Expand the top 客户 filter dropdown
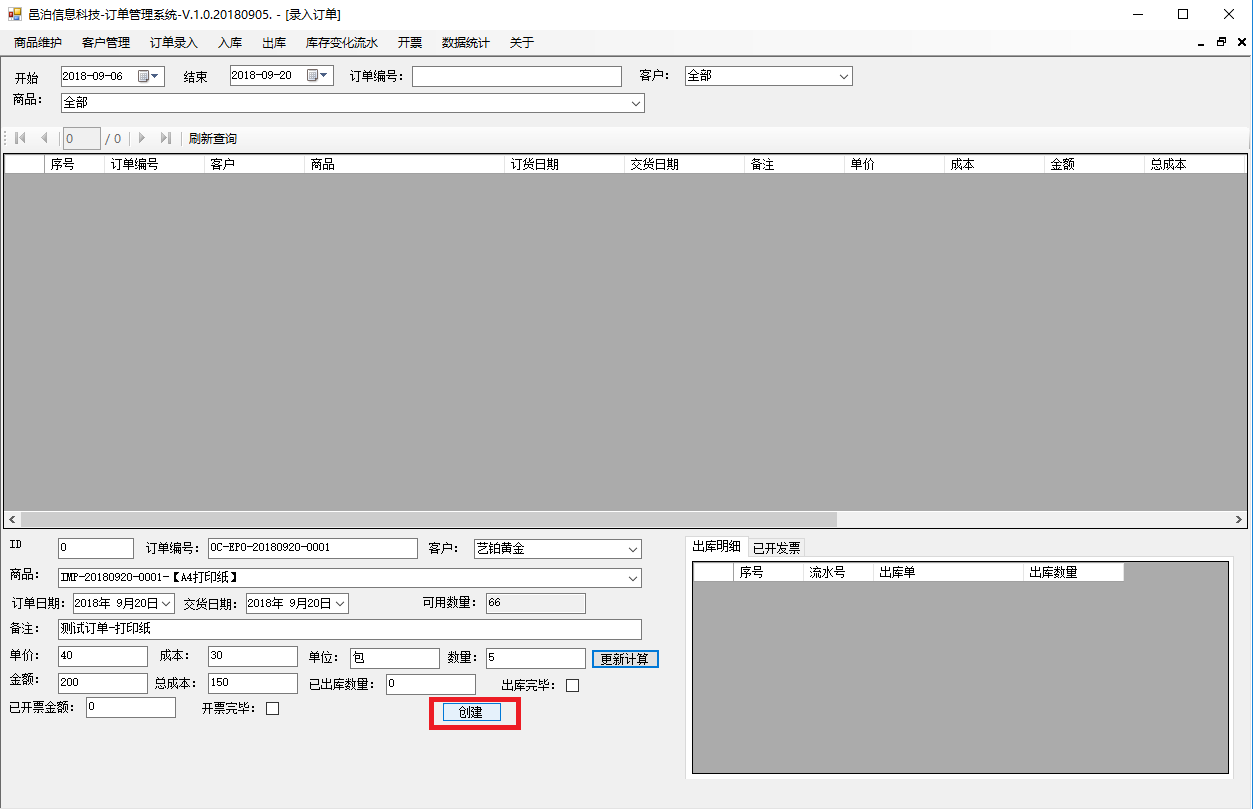1253x809 pixels. [843, 76]
